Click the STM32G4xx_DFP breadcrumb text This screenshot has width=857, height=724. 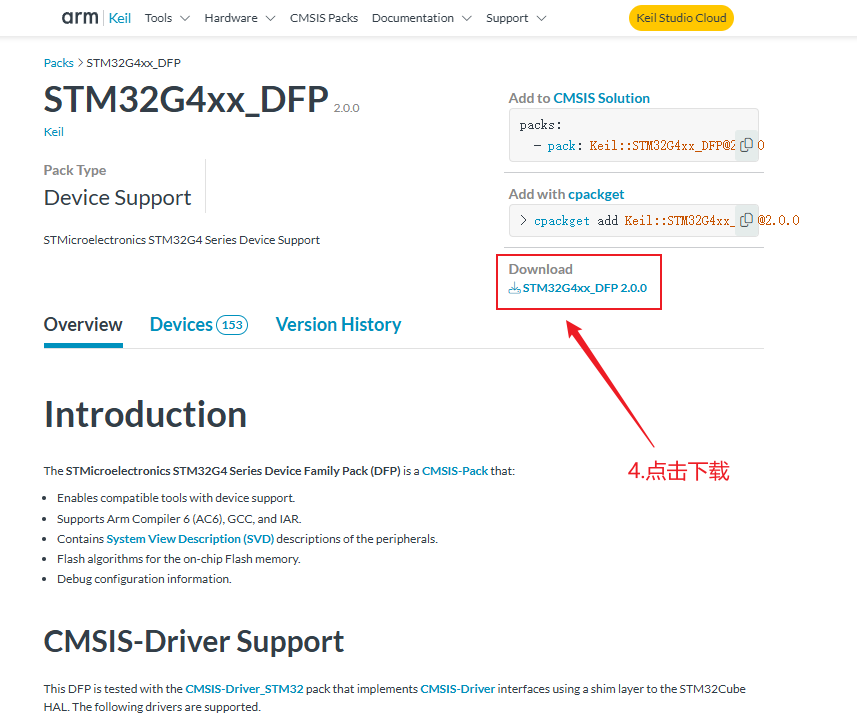[133, 63]
